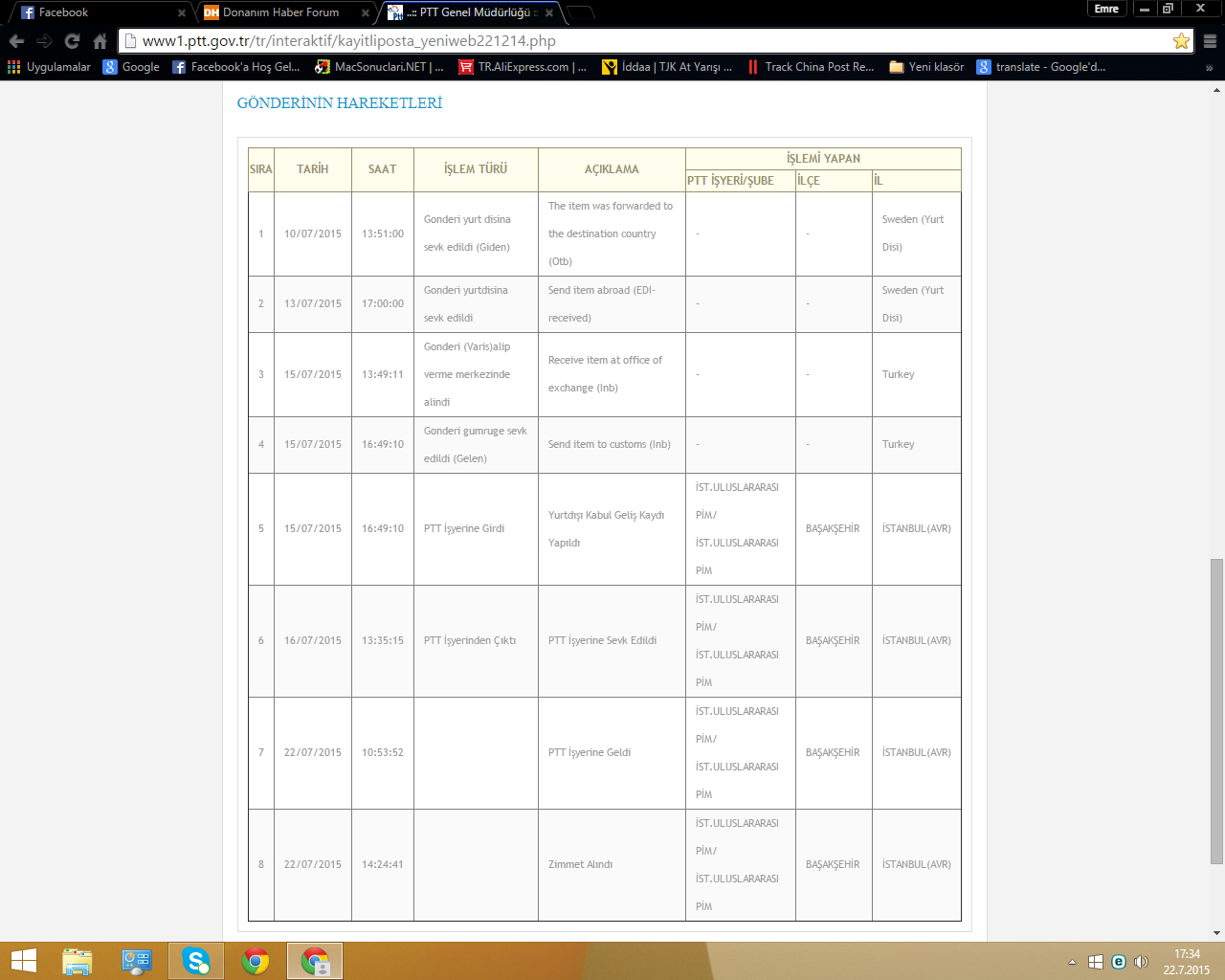Click the SAAT column header
The image size is (1225, 980).
[382, 169]
